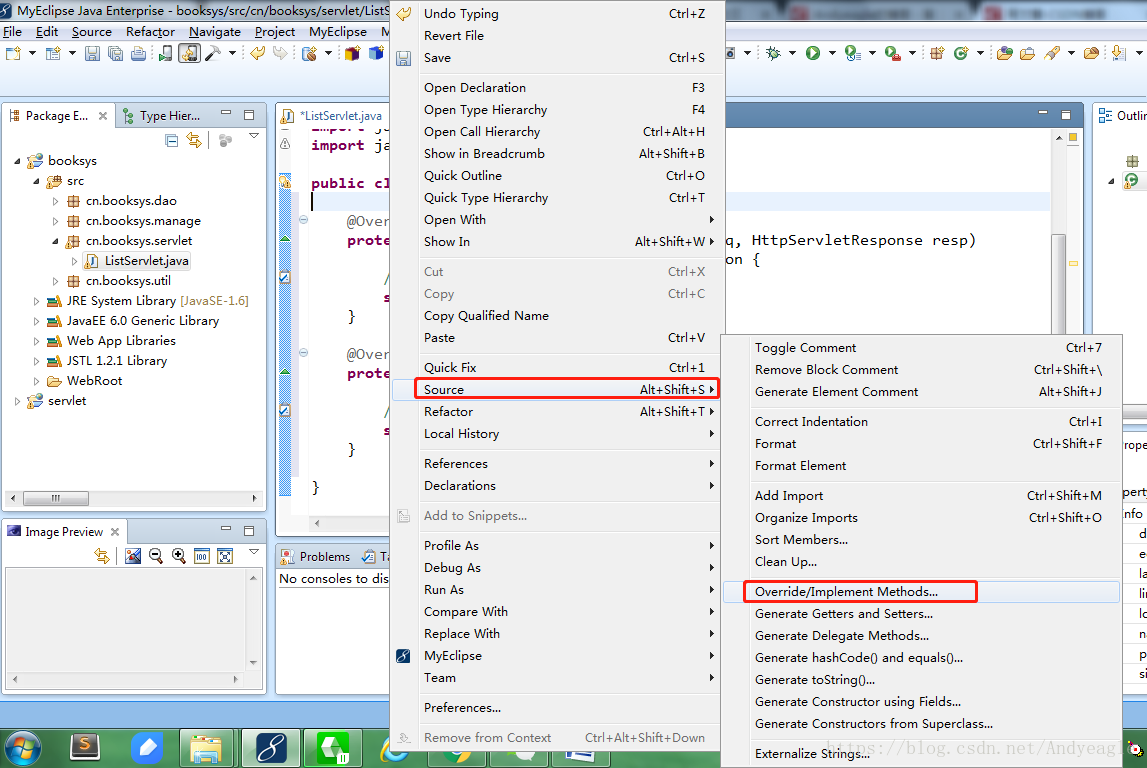Click the device run toolbar icon
Screen dimensions: 1147x768
[166, 53]
